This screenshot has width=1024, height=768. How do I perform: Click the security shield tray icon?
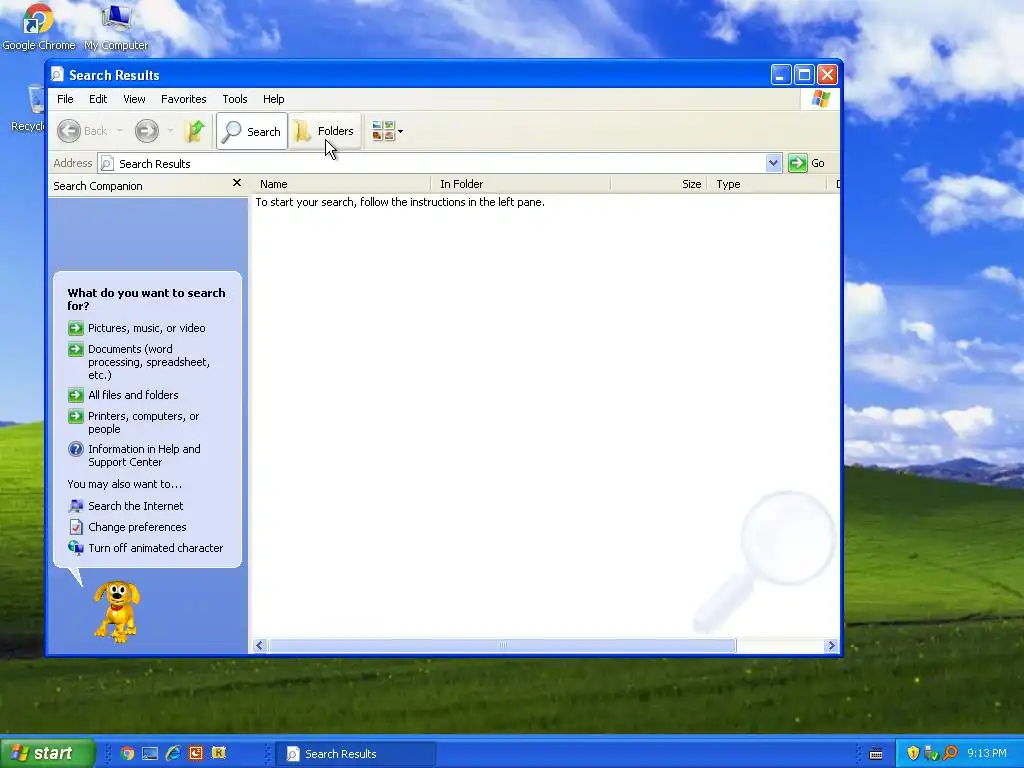[x=913, y=753]
